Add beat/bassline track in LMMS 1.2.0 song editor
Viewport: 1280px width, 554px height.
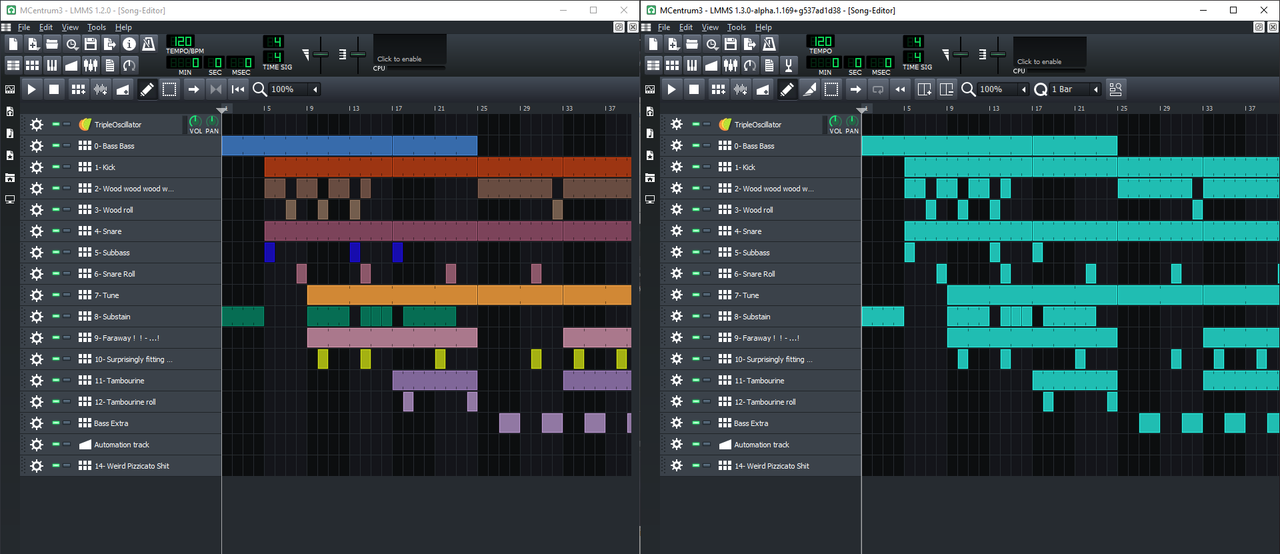77,89
